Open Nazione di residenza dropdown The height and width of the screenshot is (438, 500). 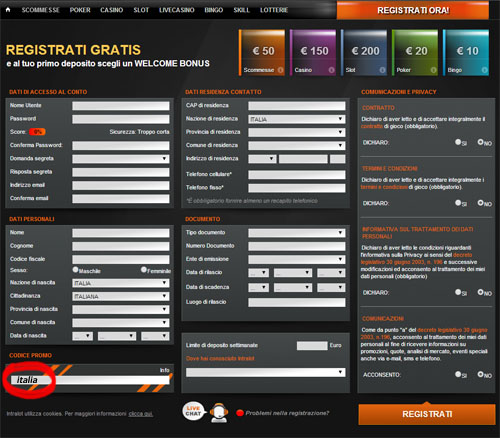click(x=297, y=119)
